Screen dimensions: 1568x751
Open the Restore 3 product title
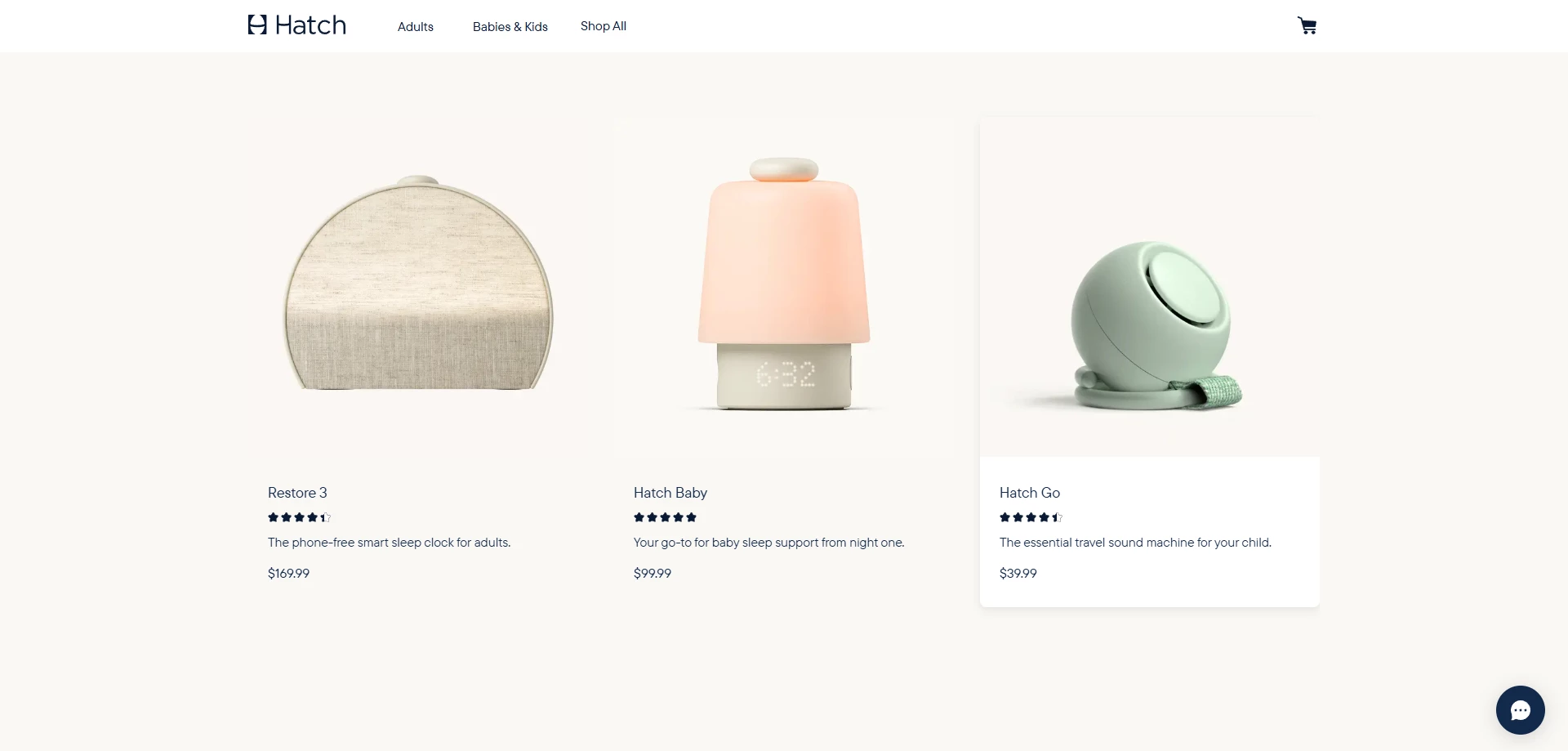coord(297,493)
